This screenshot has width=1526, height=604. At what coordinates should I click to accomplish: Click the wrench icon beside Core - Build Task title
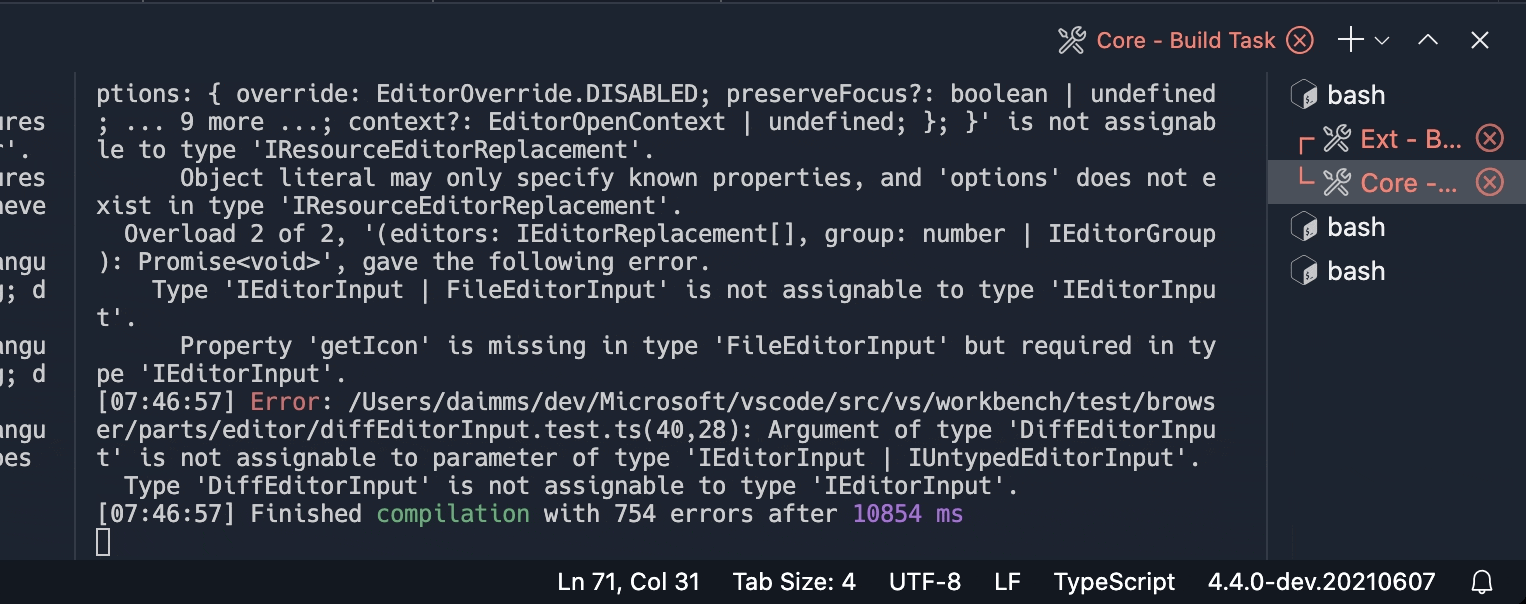(1072, 40)
